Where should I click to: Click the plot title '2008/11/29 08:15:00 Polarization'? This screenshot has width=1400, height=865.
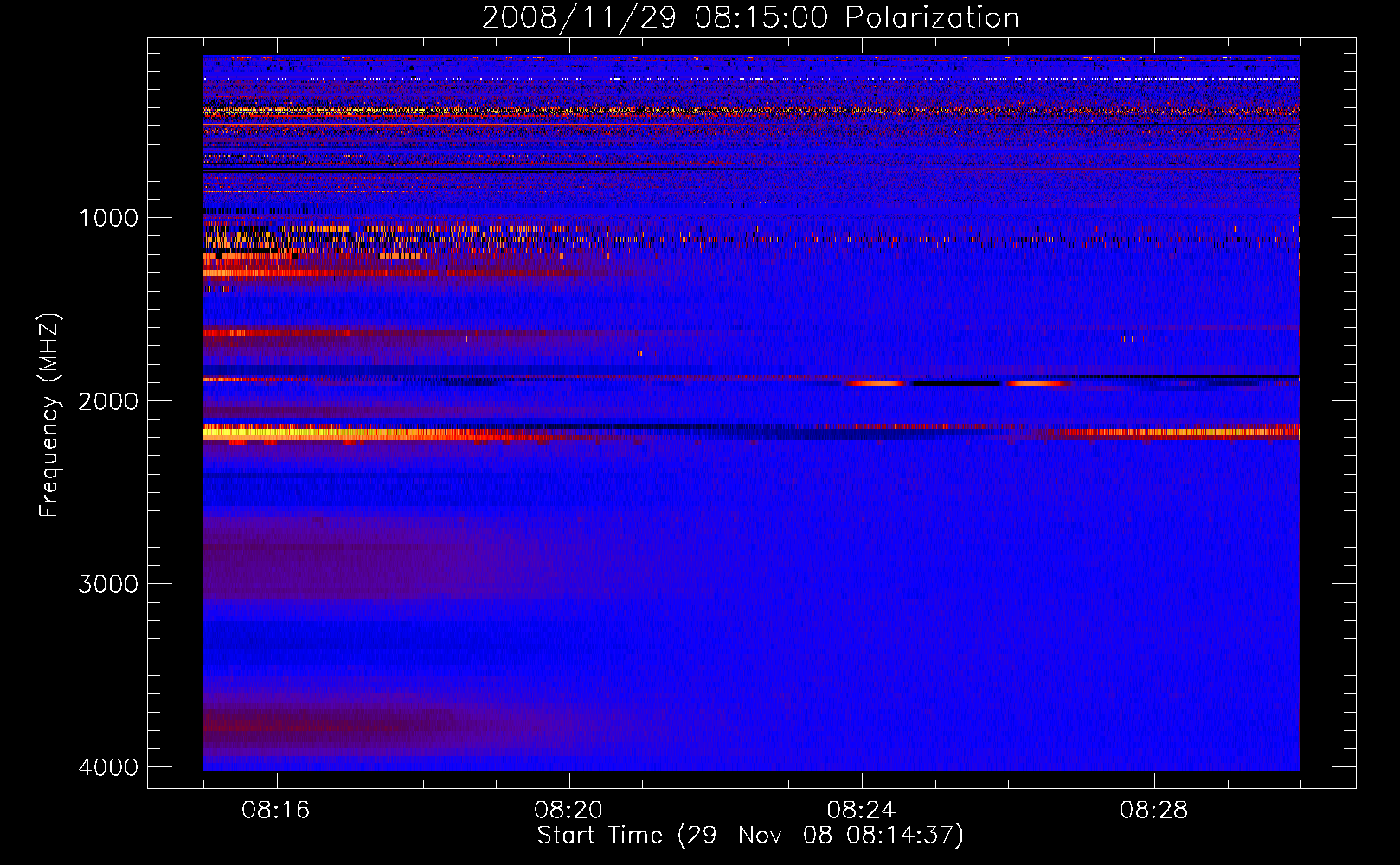(750, 18)
